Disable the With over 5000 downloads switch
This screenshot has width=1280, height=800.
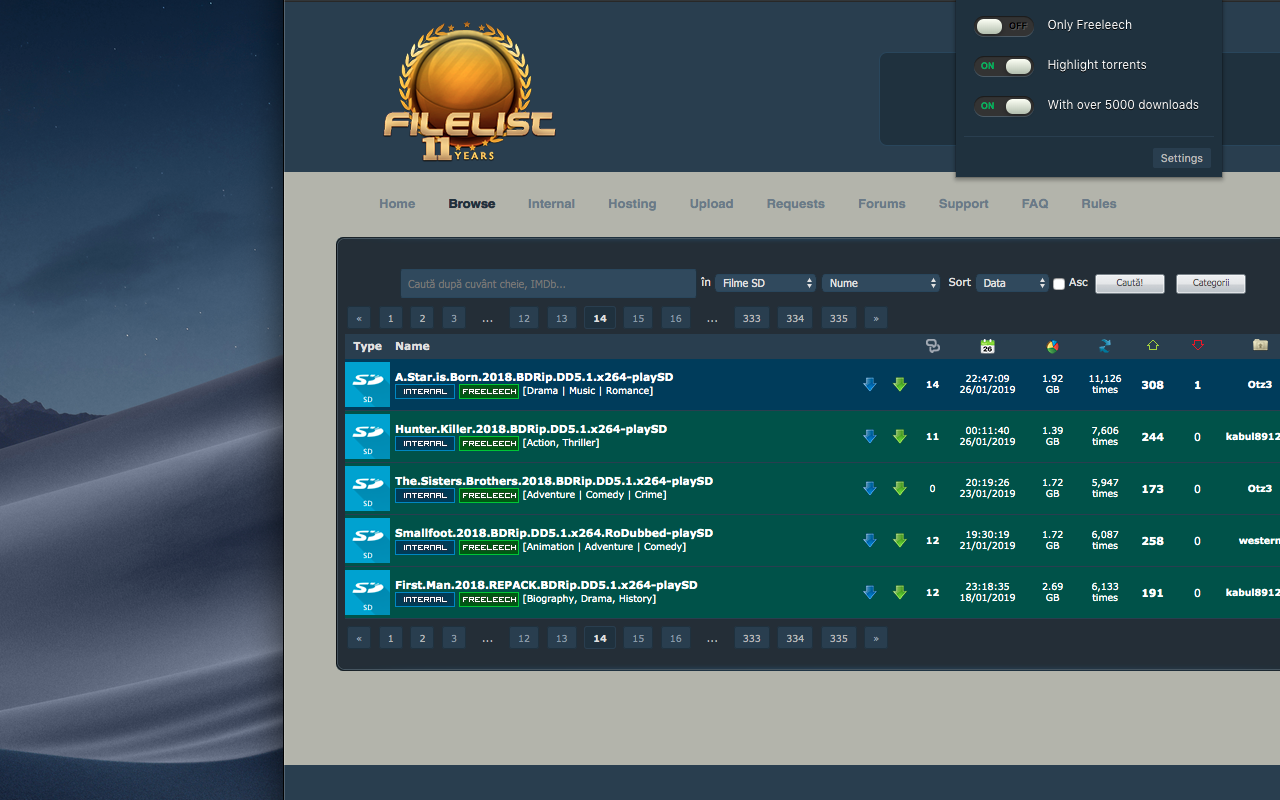(1004, 106)
